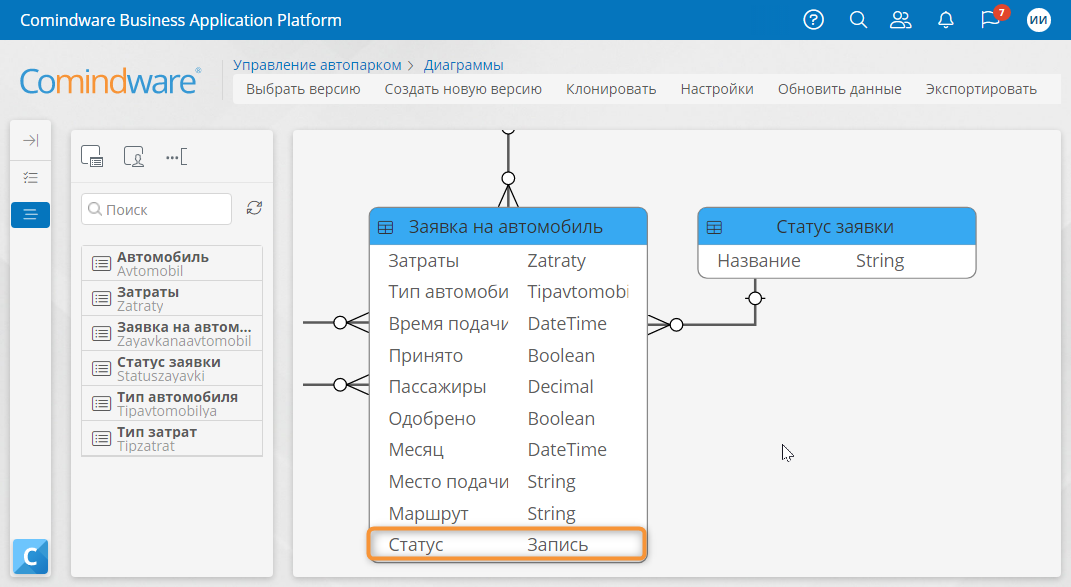Click the Диаграммы breadcrumb link

coord(463,65)
